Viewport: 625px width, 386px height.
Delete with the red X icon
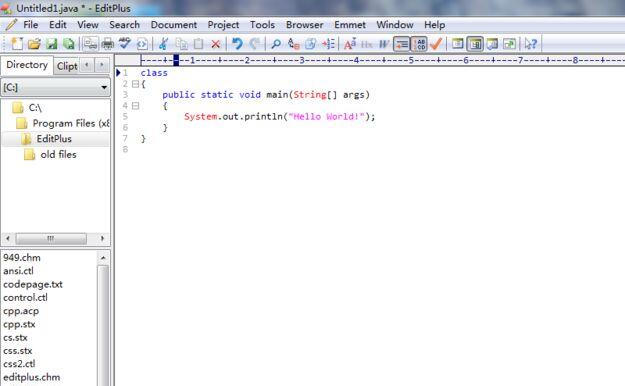coord(216,43)
